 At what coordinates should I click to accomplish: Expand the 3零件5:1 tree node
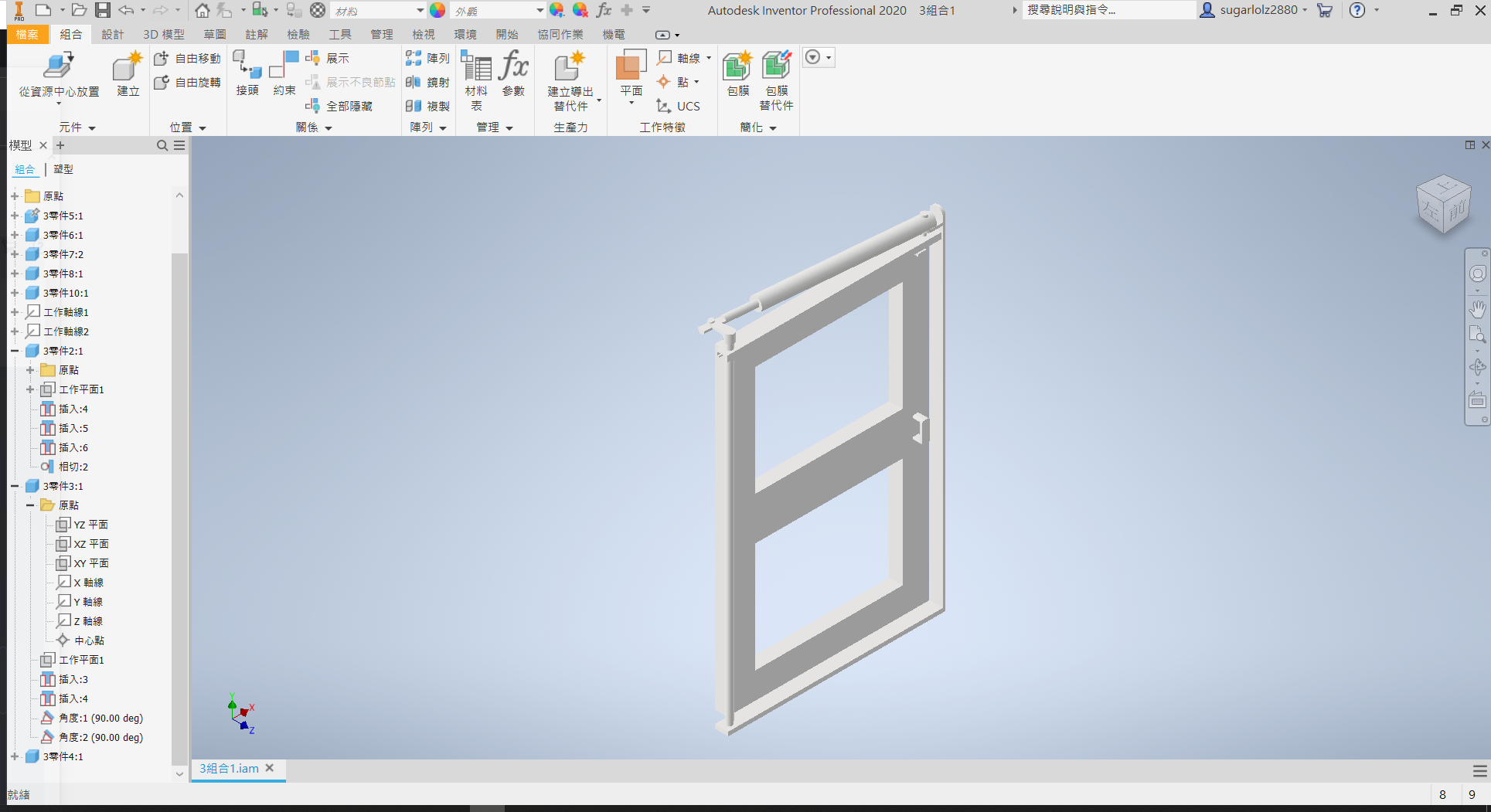click(x=15, y=216)
